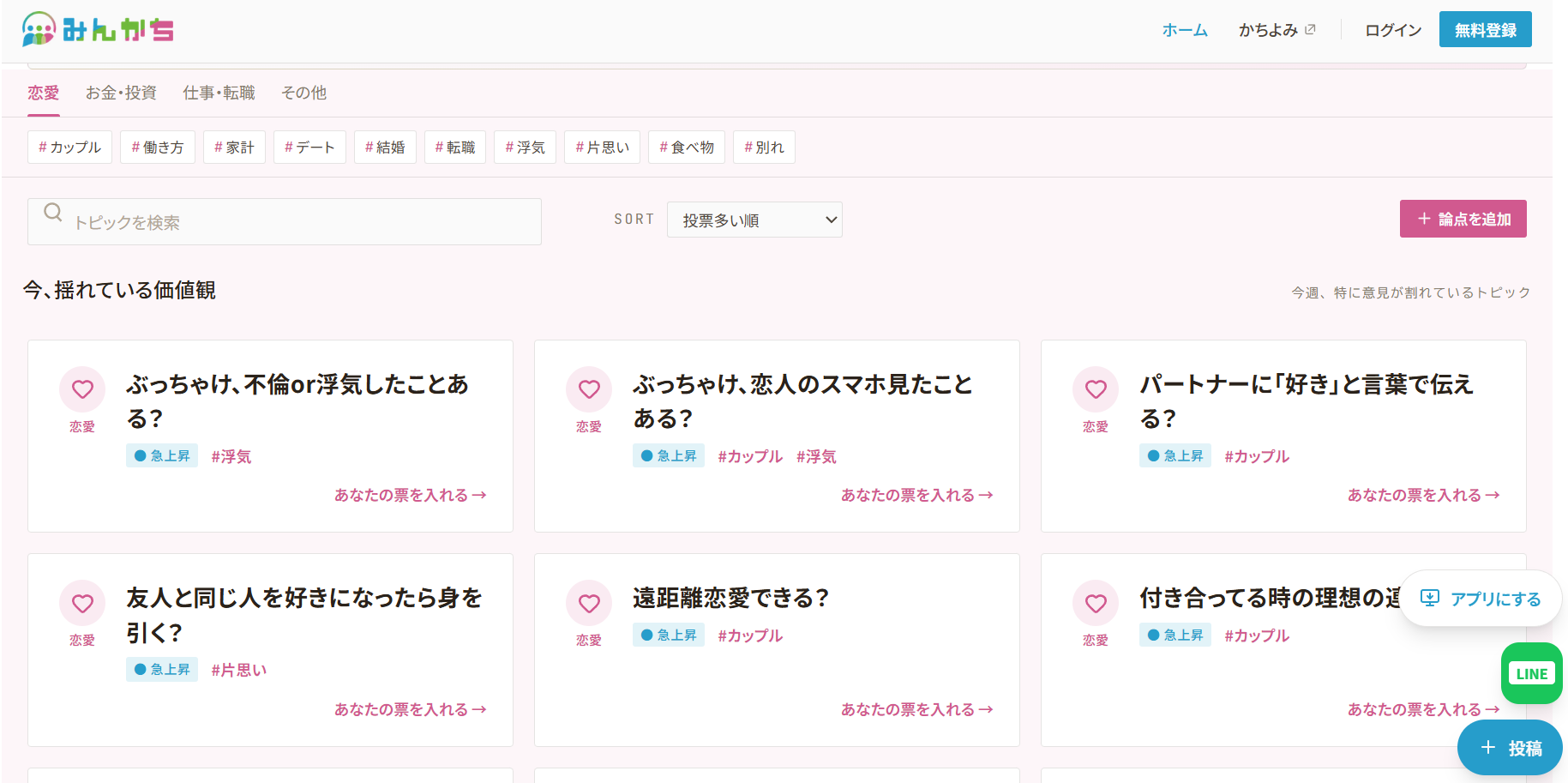
Task: Open topic 遠距離恋愛できる?
Action: click(x=730, y=598)
